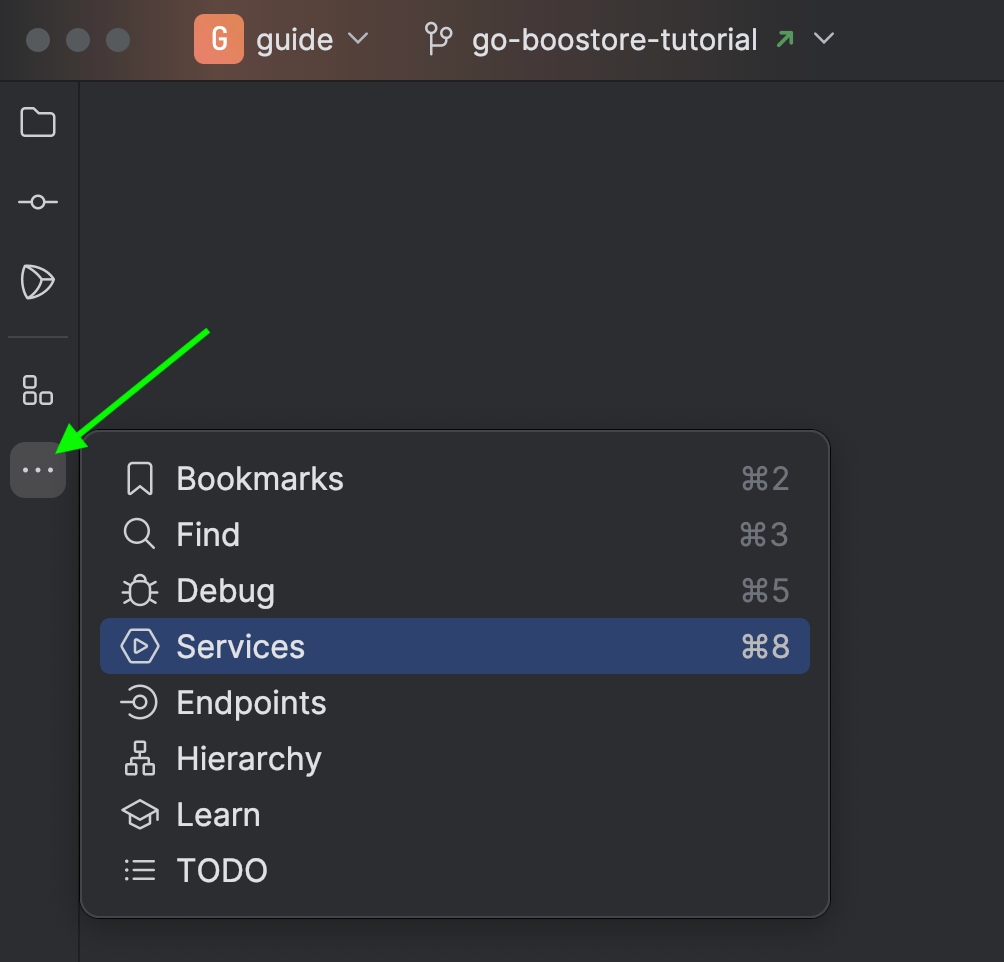Select Hierarchy from the menu
Viewport: 1004px width, 962px height.
(248, 759)
